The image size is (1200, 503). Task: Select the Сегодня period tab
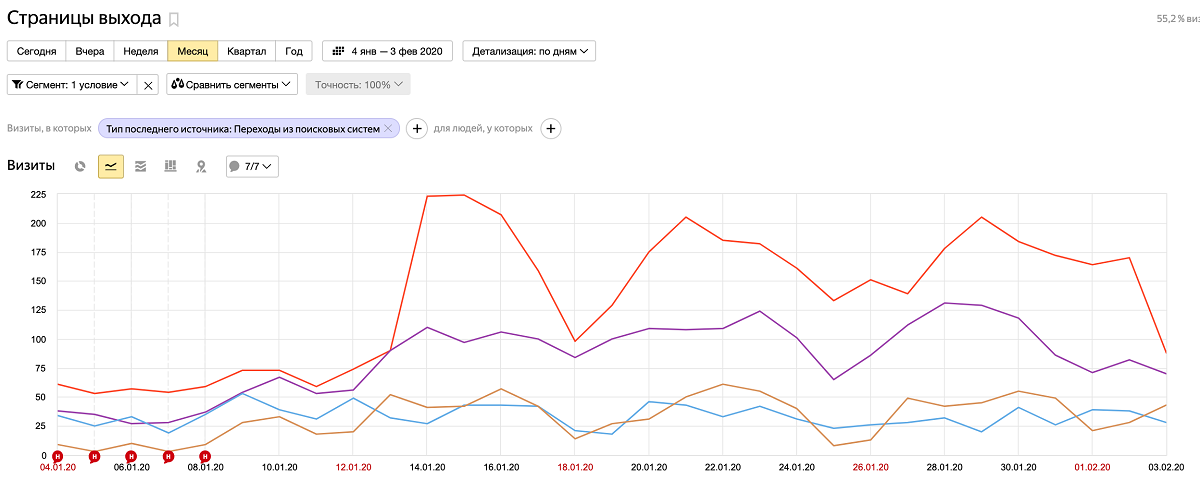[37, 51]
